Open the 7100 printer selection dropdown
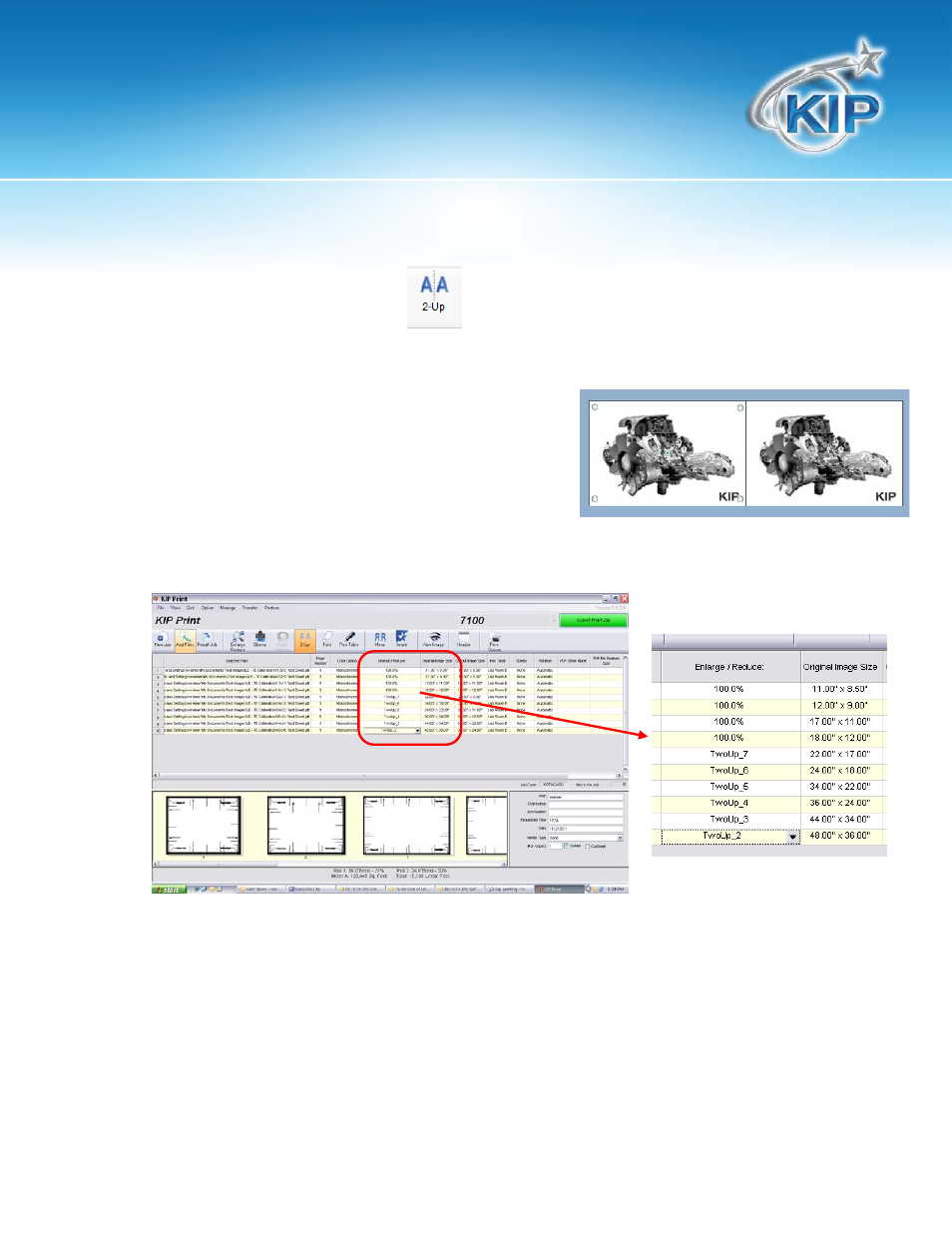This screenshot has width=952, height=1233. point(553,620)
